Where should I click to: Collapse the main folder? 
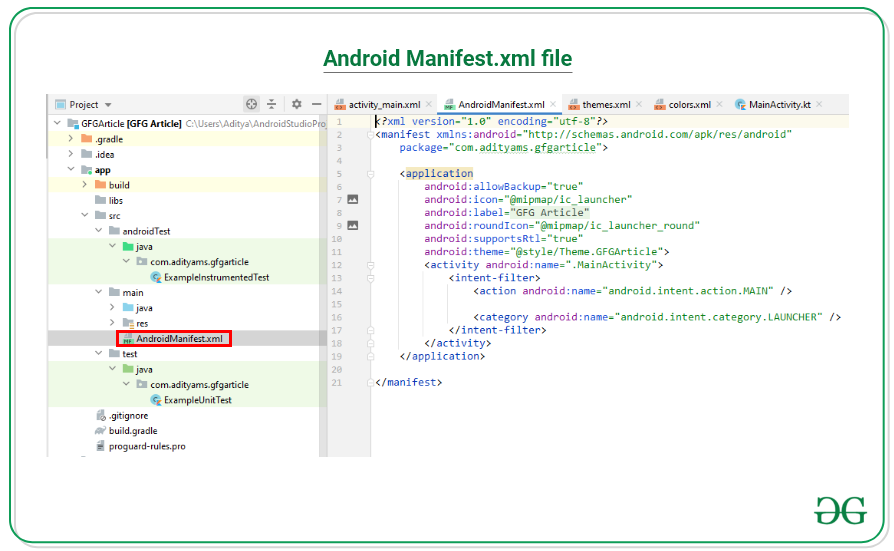pyautogui.click(x=98, y=292)
